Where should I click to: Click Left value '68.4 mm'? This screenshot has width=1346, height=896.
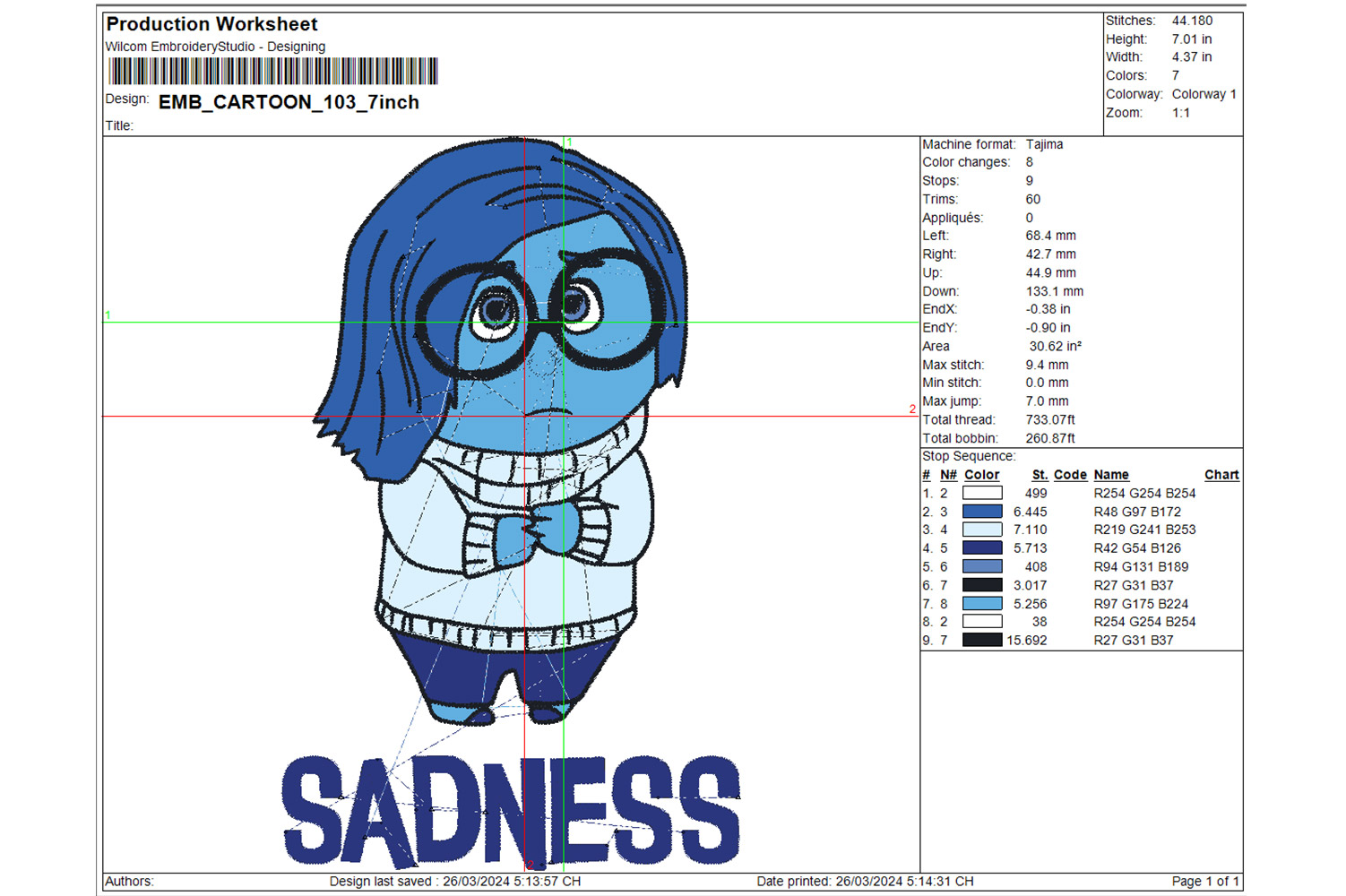tap(1050, 236)
